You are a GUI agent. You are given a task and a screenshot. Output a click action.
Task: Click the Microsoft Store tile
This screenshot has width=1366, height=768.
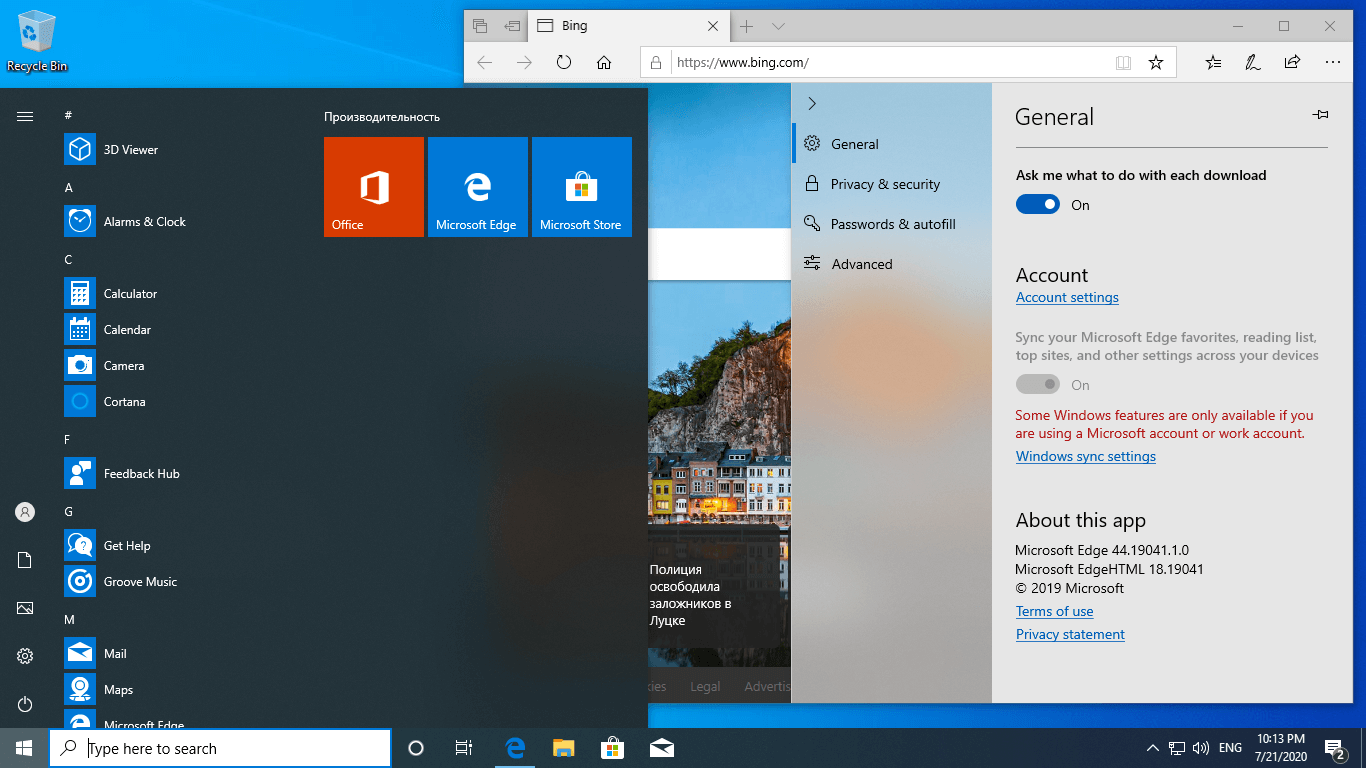582,187
